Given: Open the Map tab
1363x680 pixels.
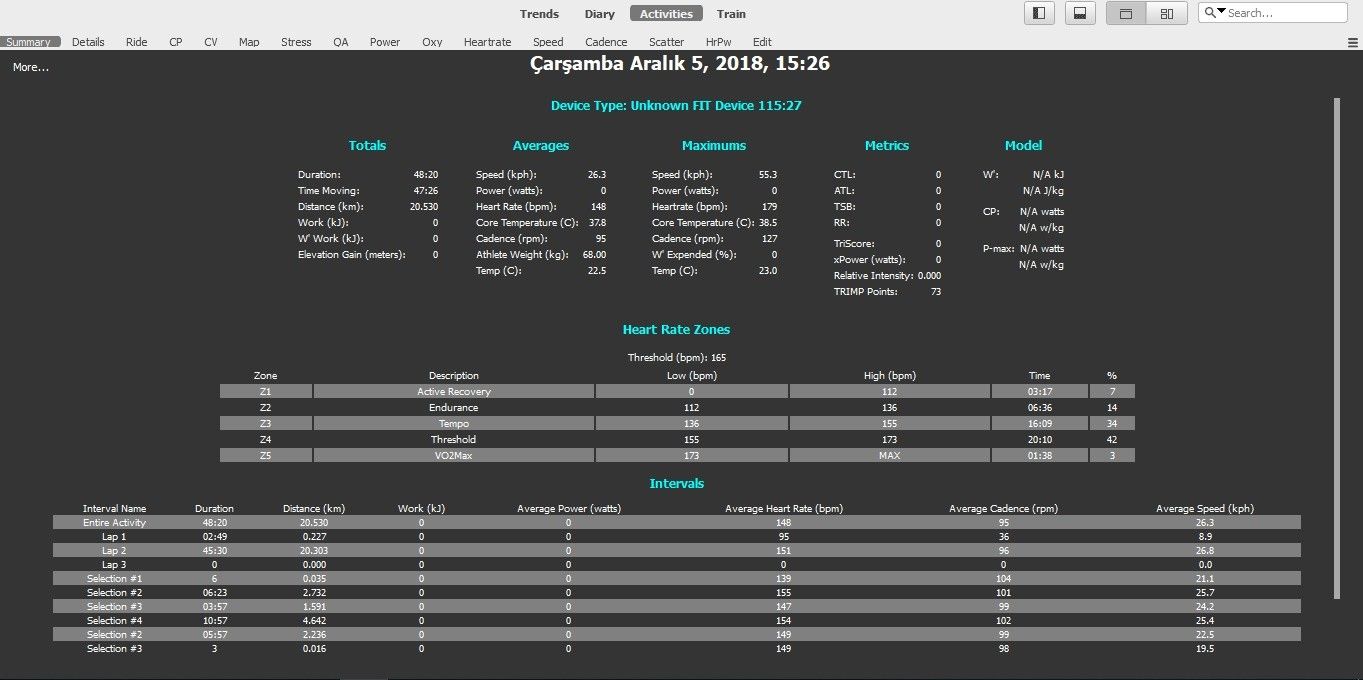Looking at the screenshot, I should coord(249,42).
